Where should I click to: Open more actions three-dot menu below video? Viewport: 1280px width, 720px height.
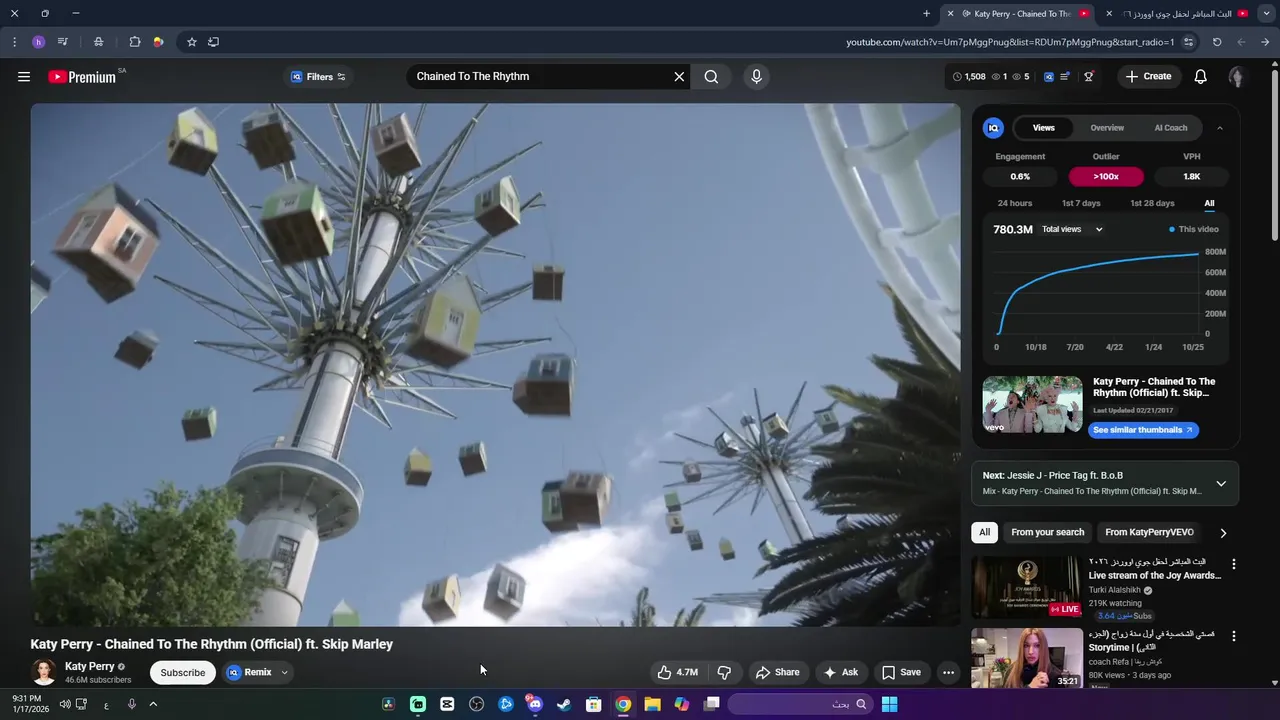(x=948, y=672)
